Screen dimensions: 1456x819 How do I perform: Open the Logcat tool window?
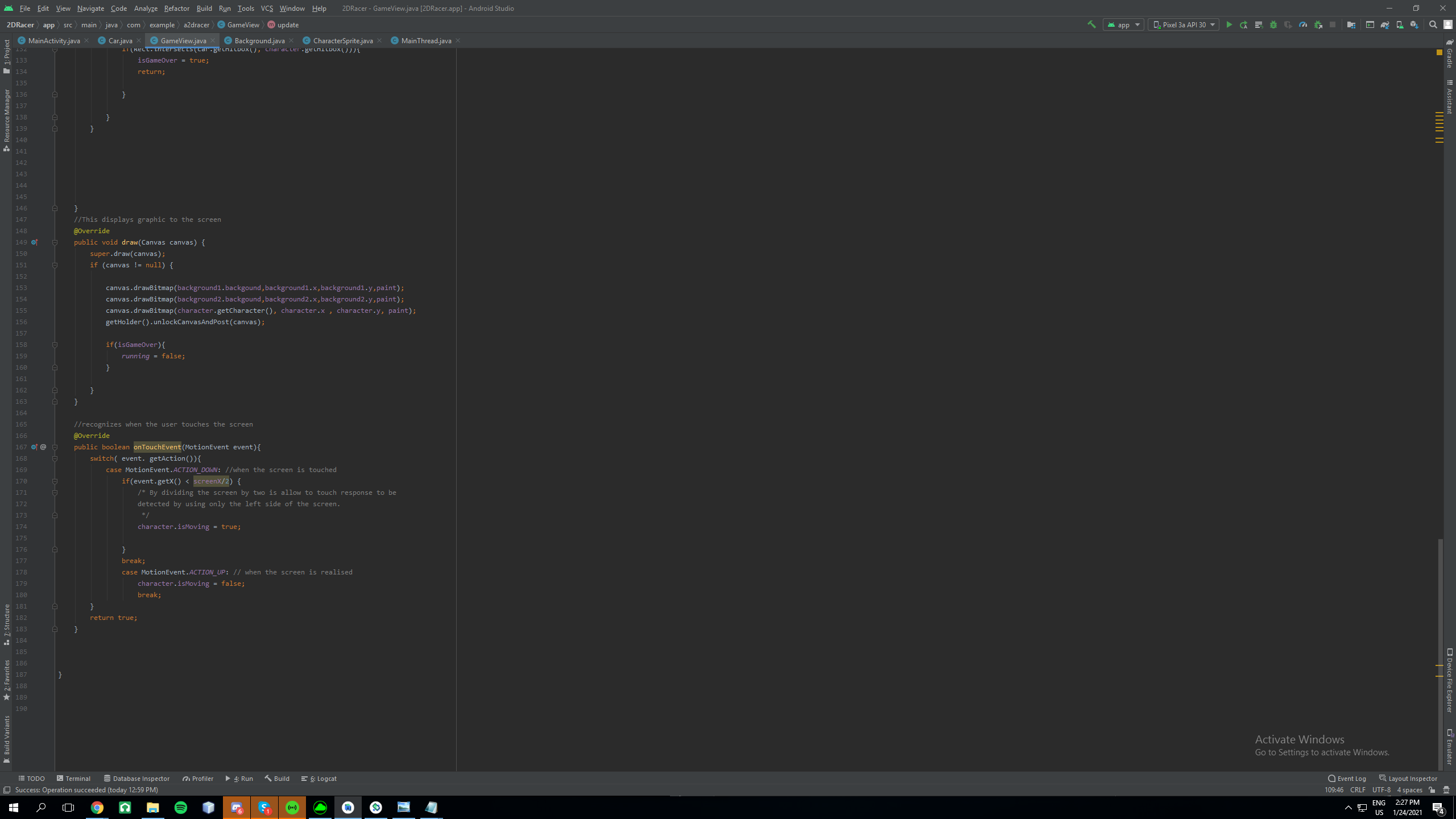point(319,779)
